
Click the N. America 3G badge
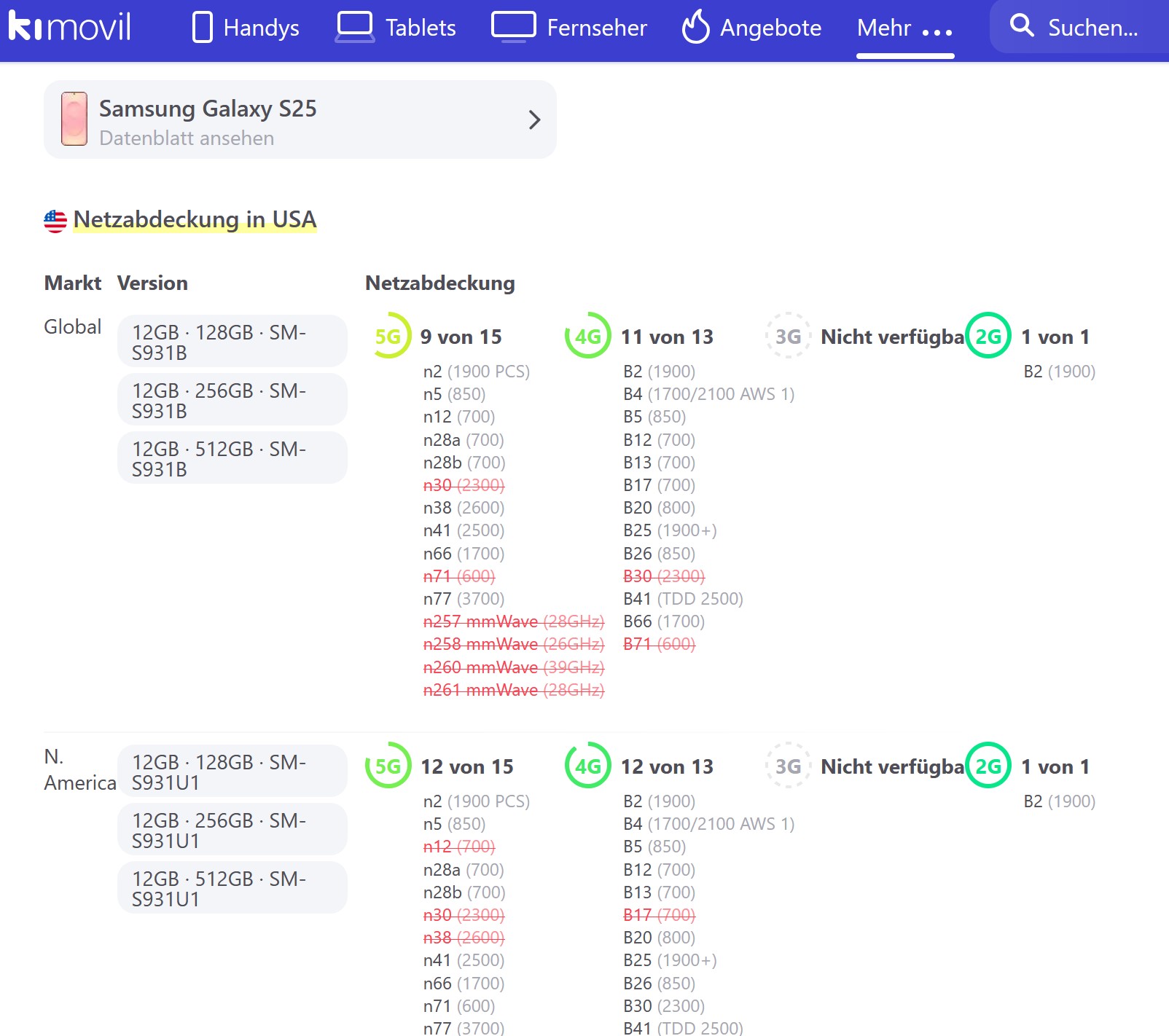tap(788, 766)
